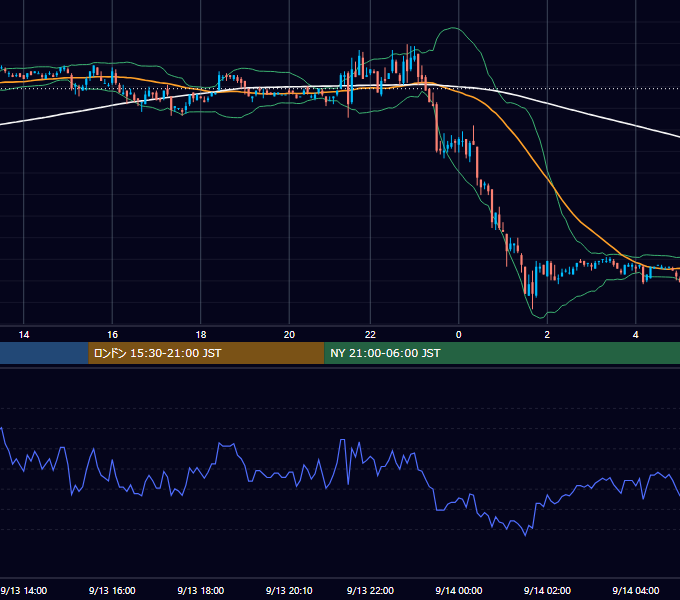The width and height of the screenshot is (680, 600).
Task: Click the 9/14 02:00 date label
Action: point(547,590)
